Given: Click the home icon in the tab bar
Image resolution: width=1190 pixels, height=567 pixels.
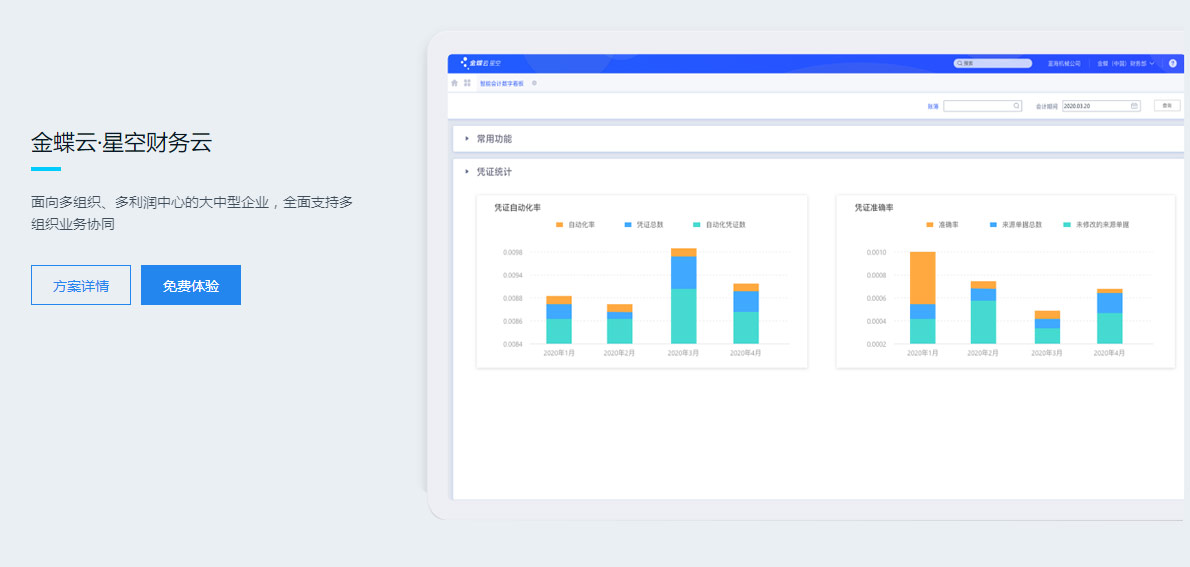Looking at the screenshot, I should coord(455,83).
